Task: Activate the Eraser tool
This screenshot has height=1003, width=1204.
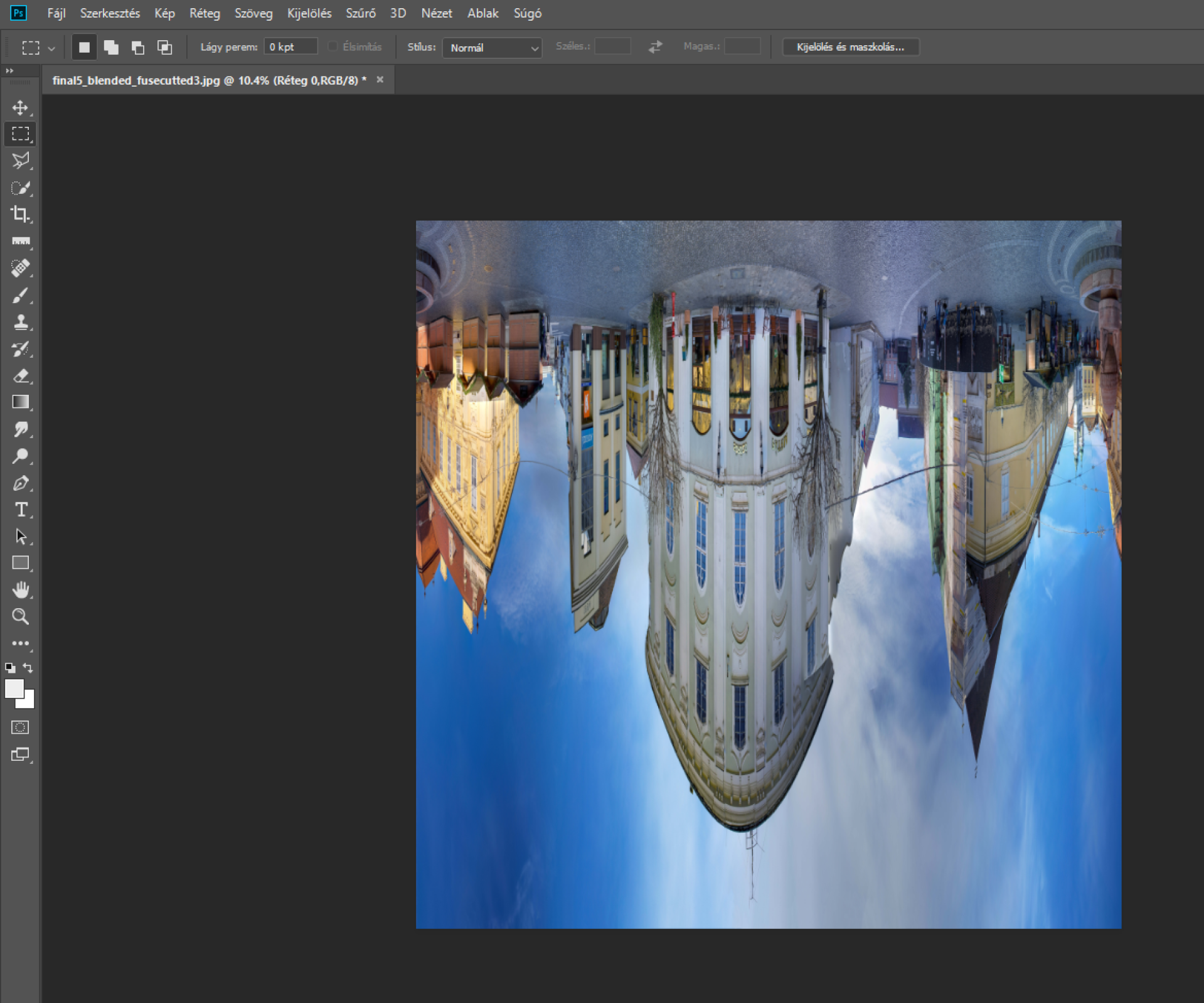Action: pos(20,376)
